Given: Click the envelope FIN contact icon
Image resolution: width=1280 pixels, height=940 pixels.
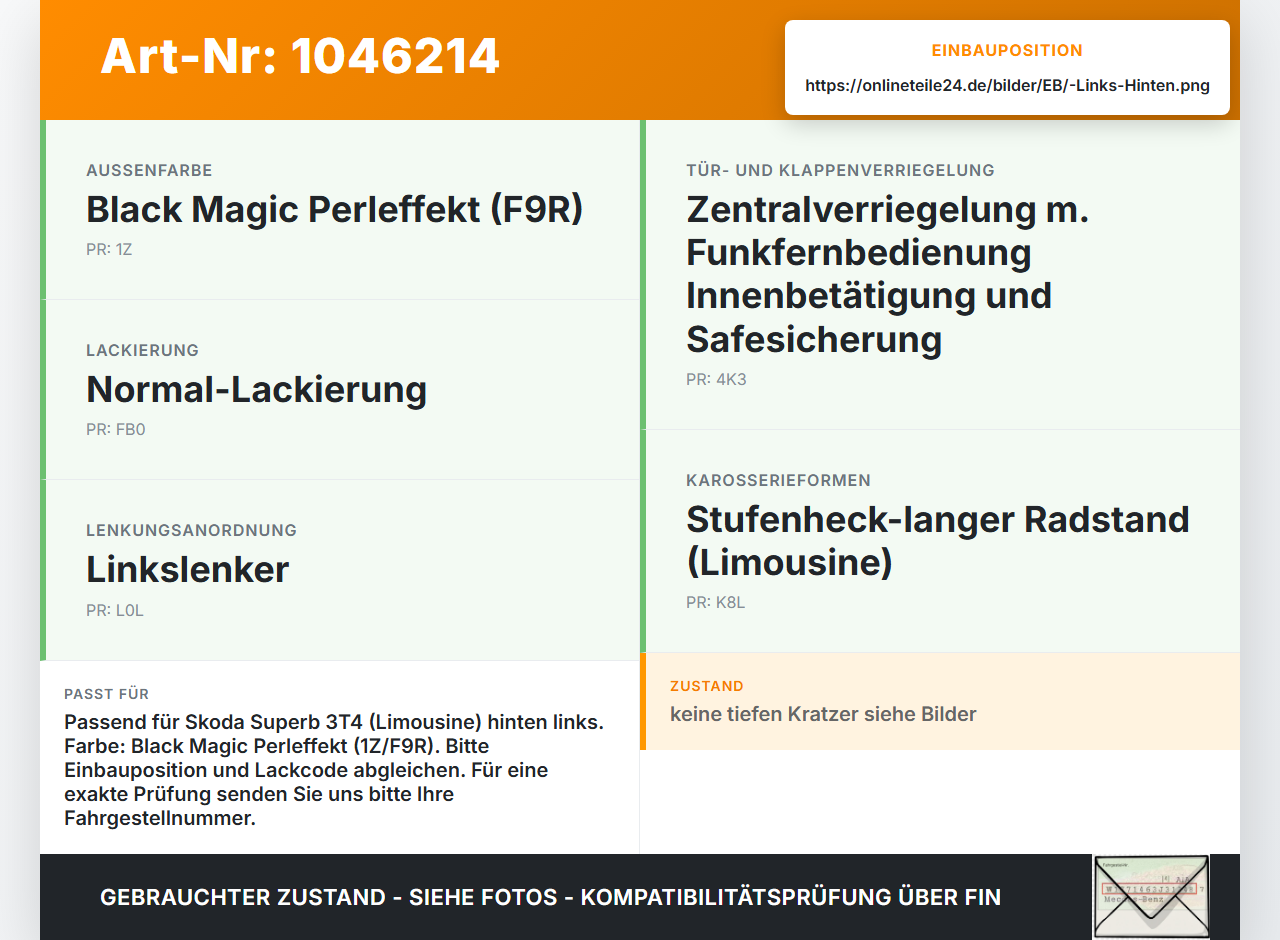Looking at the screenshot, I should 1151,897.
